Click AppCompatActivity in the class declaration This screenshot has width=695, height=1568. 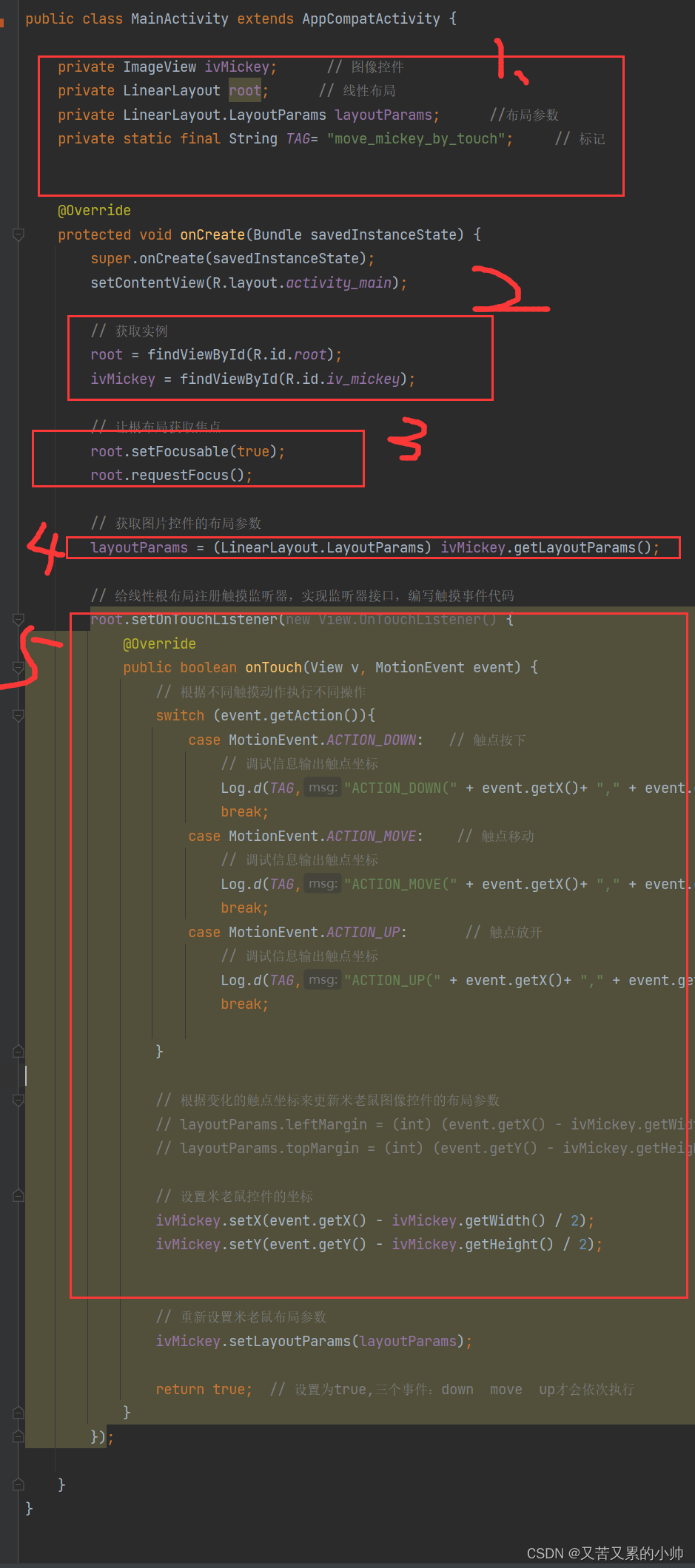click(x=371, y=18)
